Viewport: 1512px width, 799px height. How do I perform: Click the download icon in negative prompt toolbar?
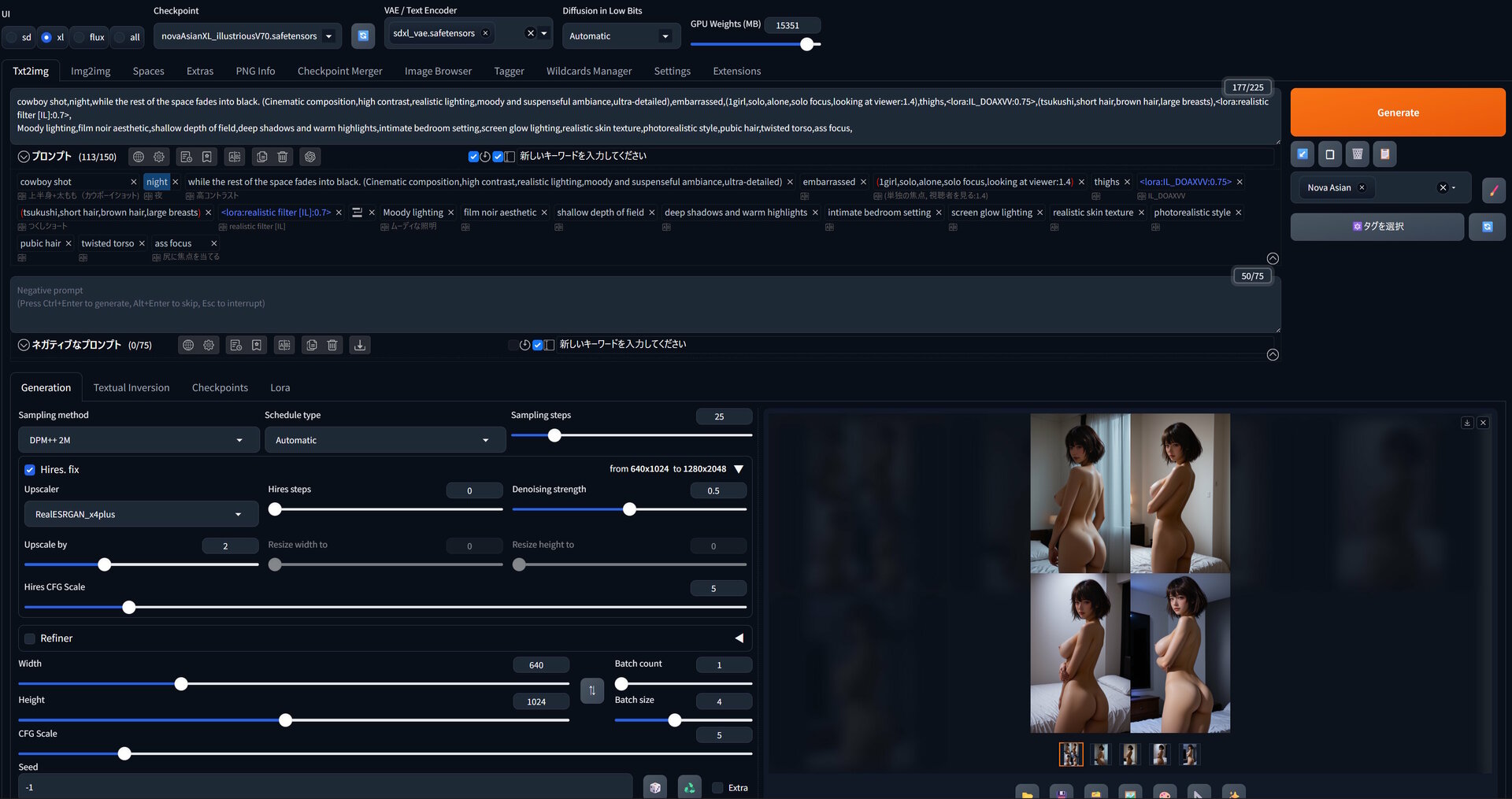point(360,345)
